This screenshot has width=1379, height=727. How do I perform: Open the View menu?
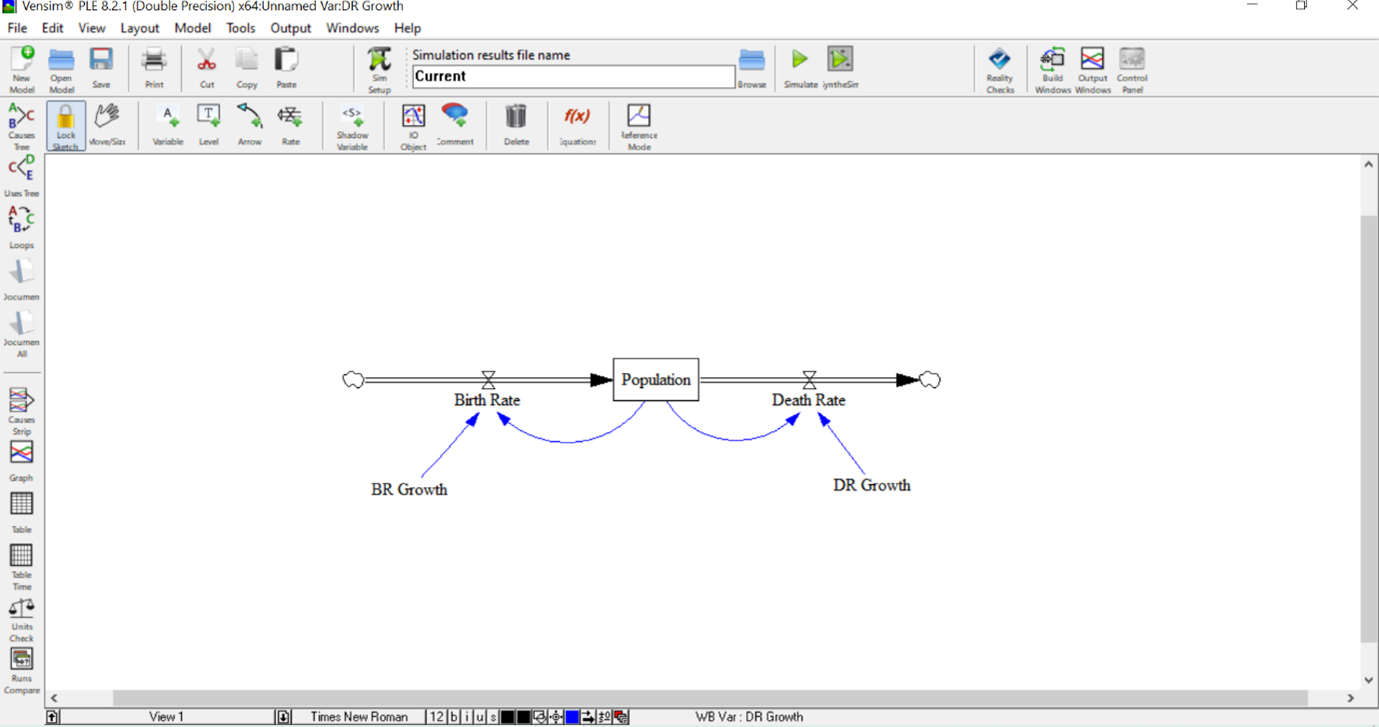click(x=91, y=28)
